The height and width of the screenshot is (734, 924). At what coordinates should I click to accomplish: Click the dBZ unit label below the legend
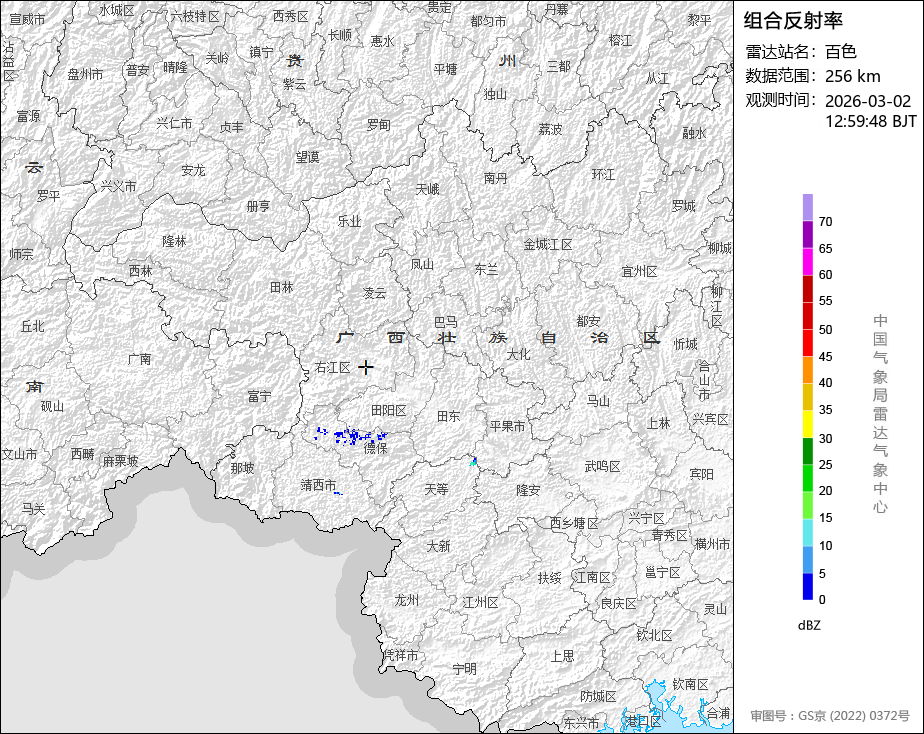click(809, 625)
